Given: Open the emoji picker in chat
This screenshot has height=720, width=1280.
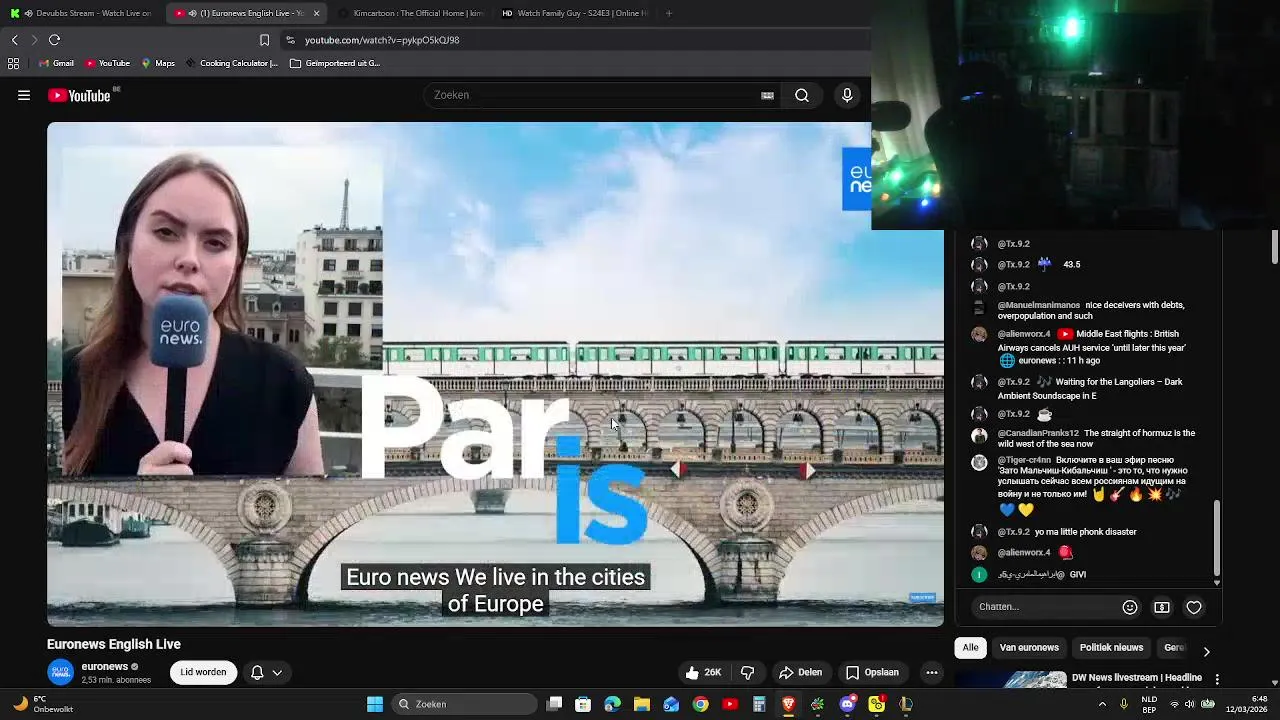Looking at the screenshot, I should 1130,607.
